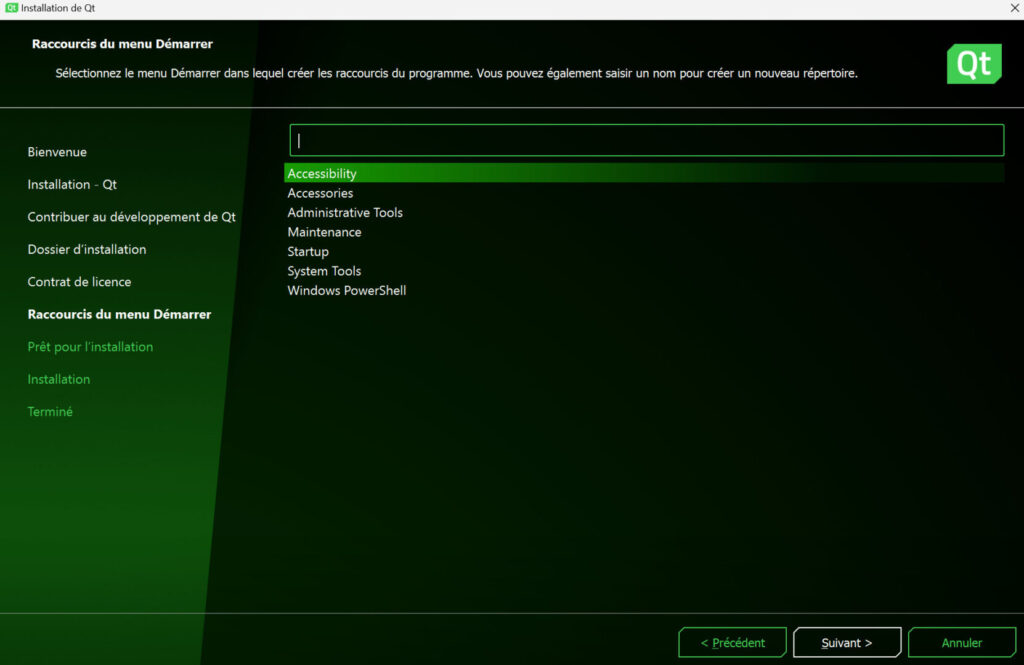Click Contribuer au développement de Qt step
This screenshot has height=665, width=1024.
click(131, 217)
